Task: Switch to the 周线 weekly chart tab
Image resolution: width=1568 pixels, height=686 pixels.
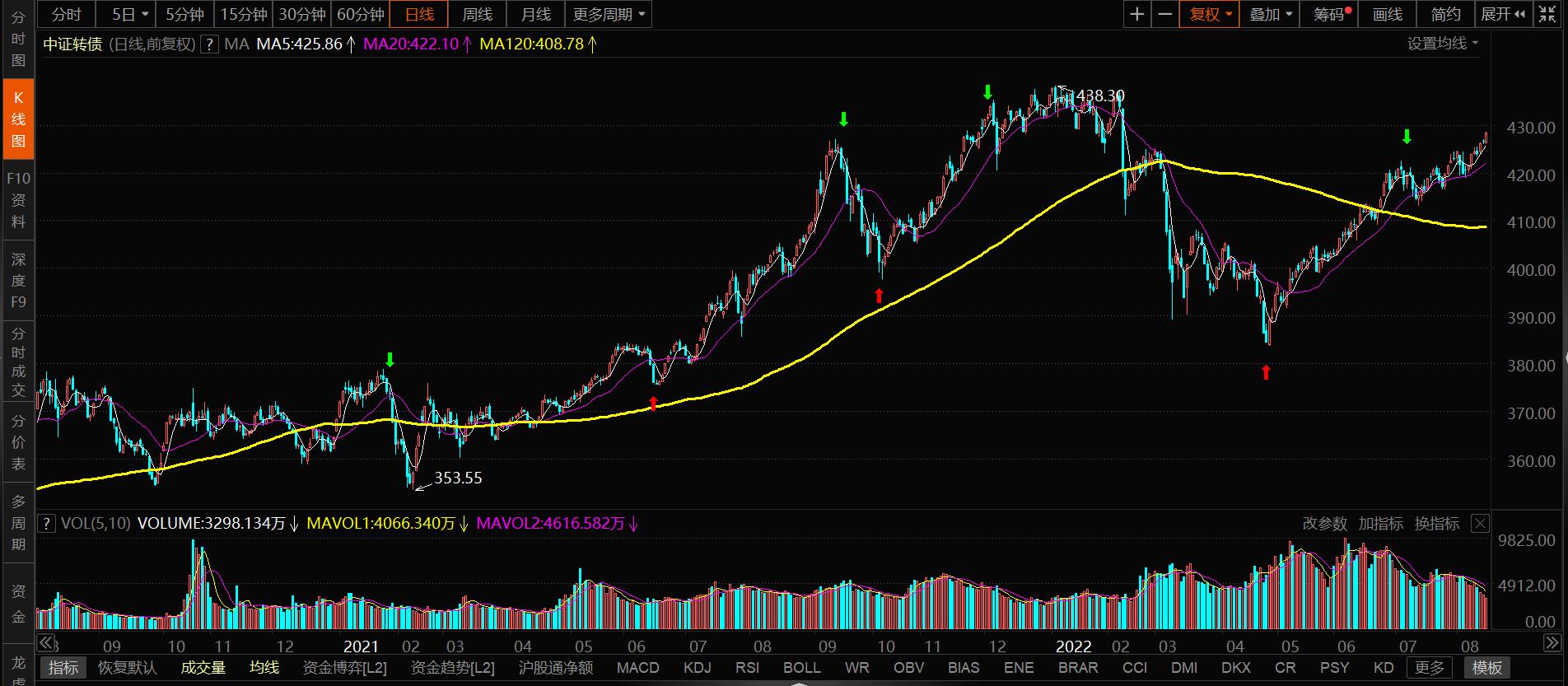Action: pyautogui.click(x=477, y=14)
